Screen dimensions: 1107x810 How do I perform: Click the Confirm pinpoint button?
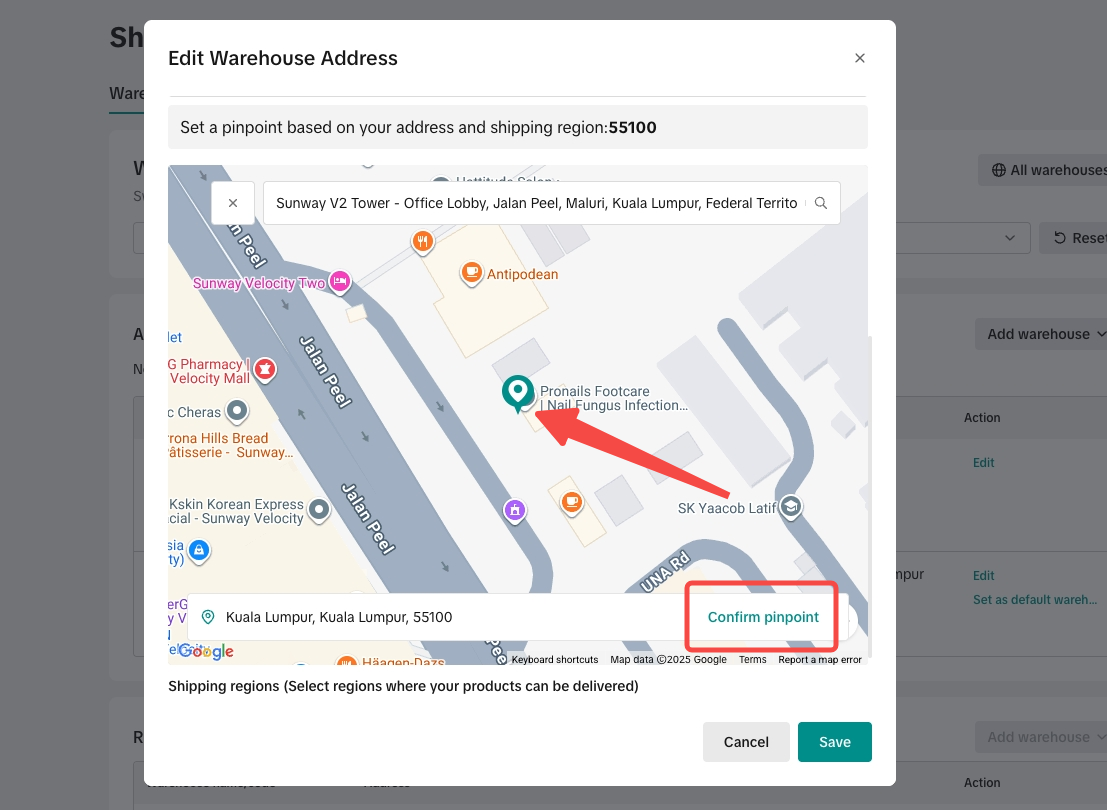pos(763,617)
